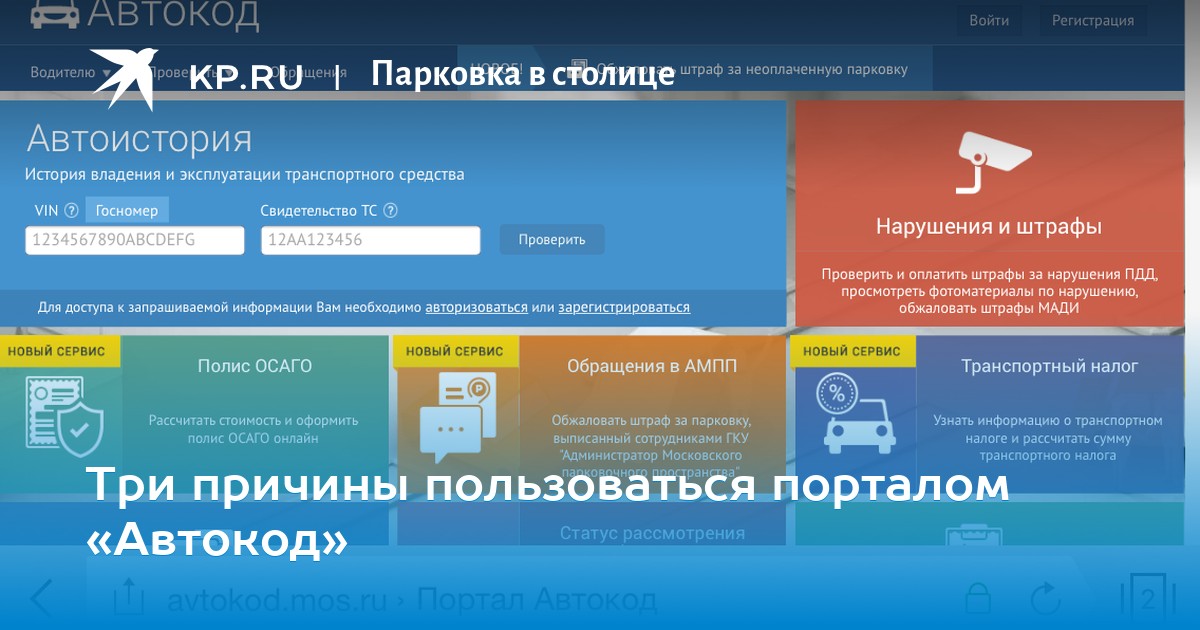Select the Госномер tab

pos(127,210)
